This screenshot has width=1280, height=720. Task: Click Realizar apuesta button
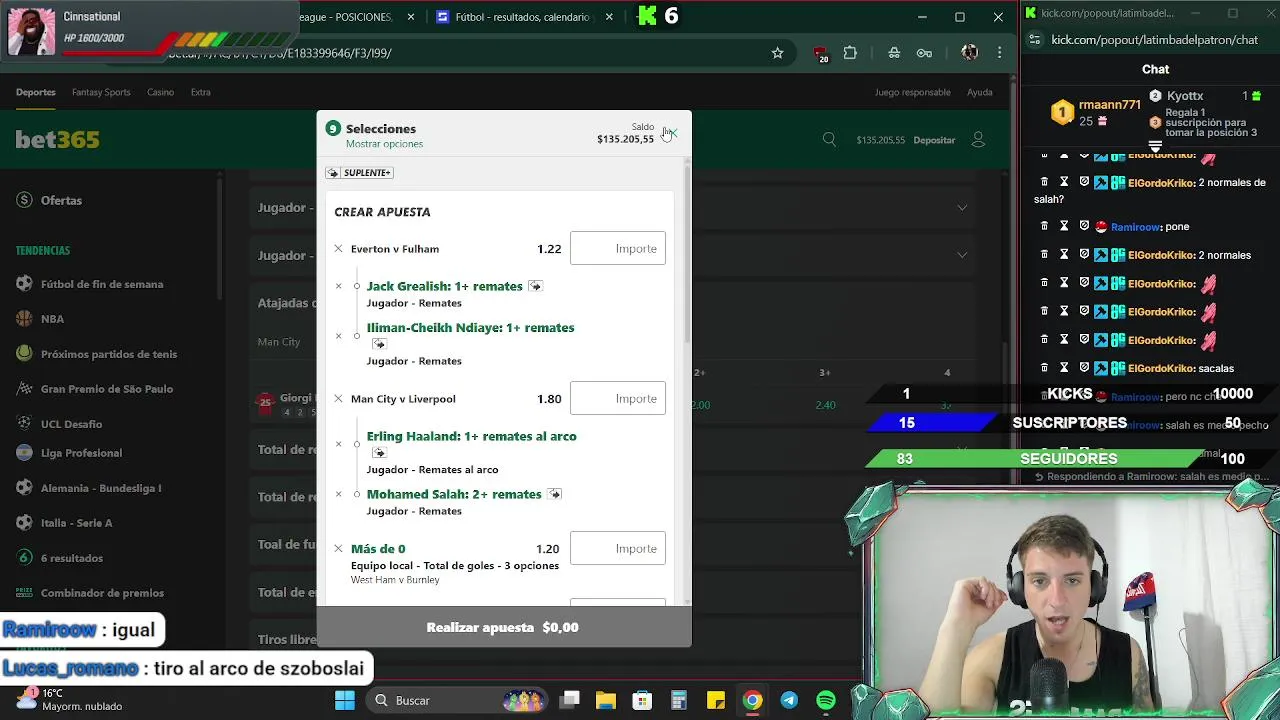pyautogui.click(x=504, y=627)
